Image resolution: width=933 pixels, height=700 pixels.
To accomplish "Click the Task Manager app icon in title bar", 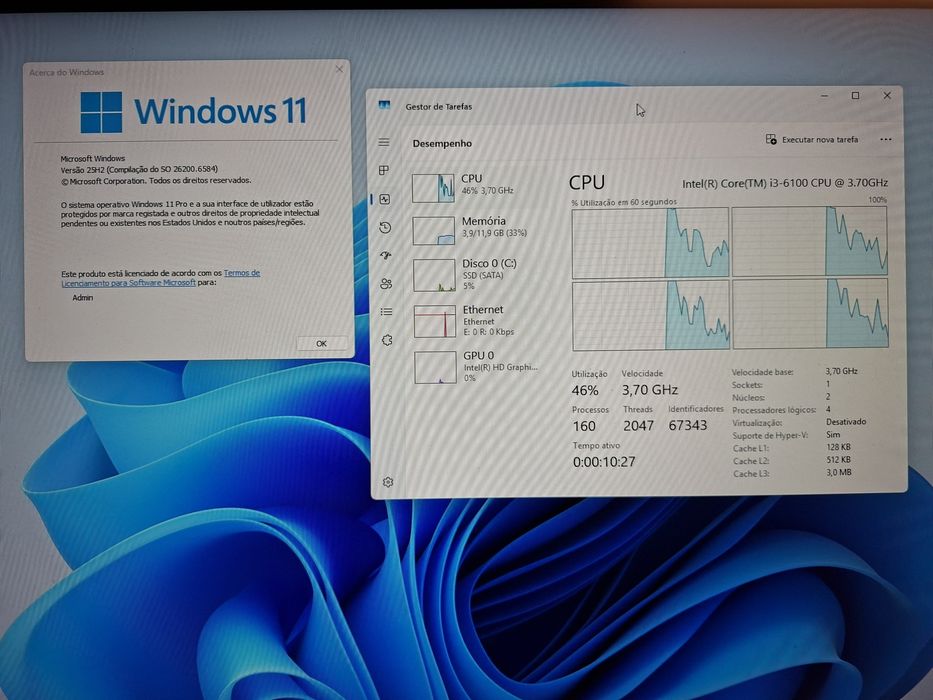I will pos(384,105).
